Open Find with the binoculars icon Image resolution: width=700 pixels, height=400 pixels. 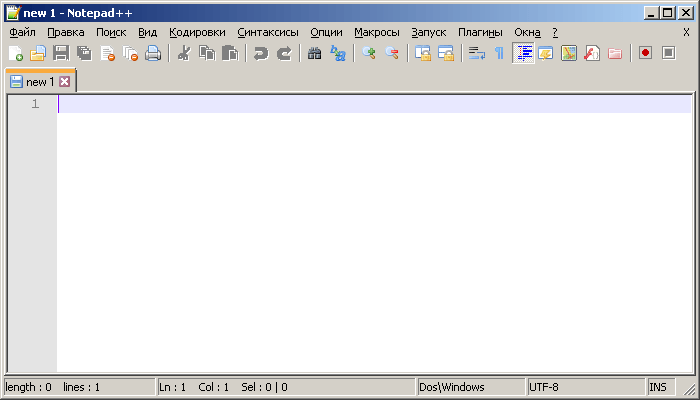315,53
